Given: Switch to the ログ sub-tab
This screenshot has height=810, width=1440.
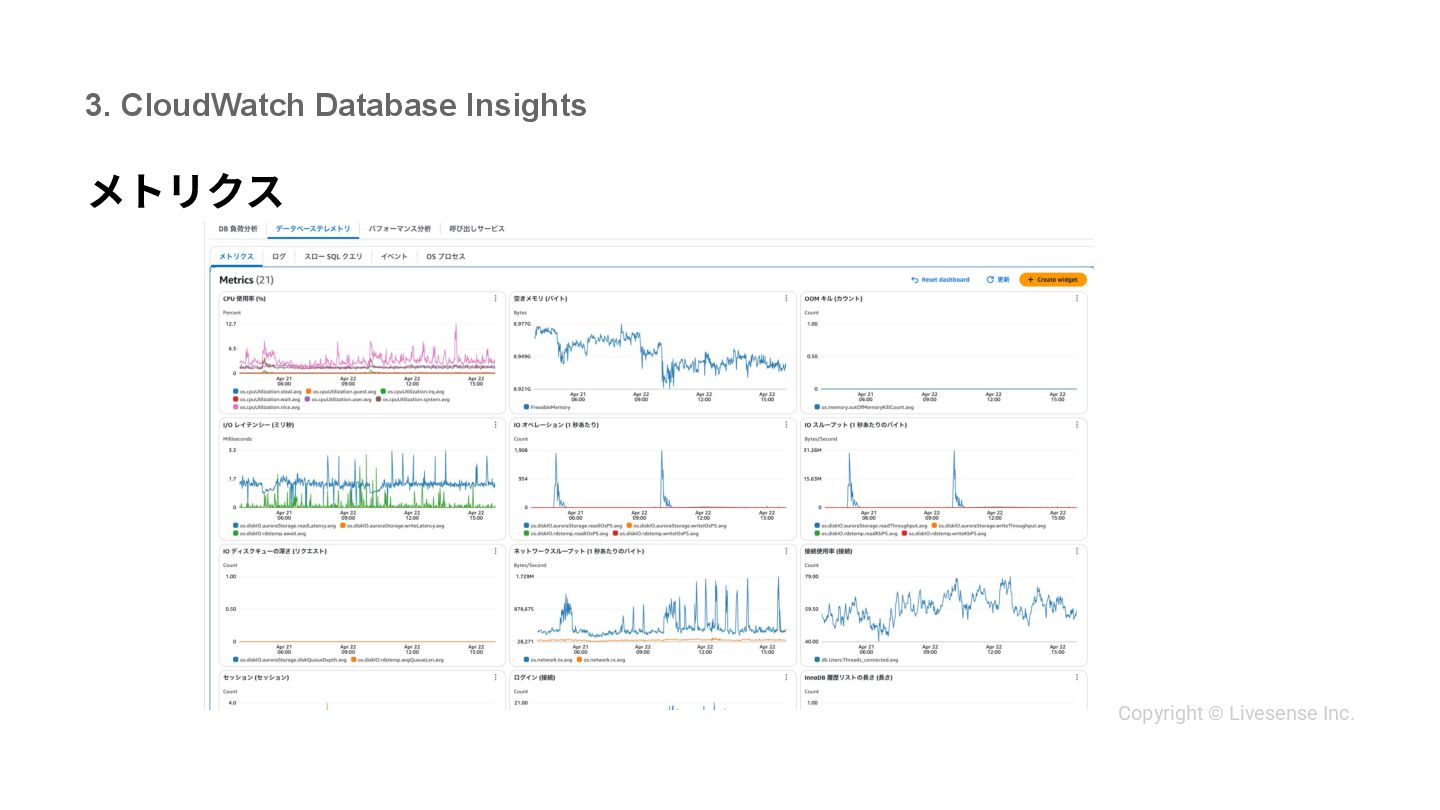Looking at the screenshot, I should pyautogui.click(x=279, y=257).
